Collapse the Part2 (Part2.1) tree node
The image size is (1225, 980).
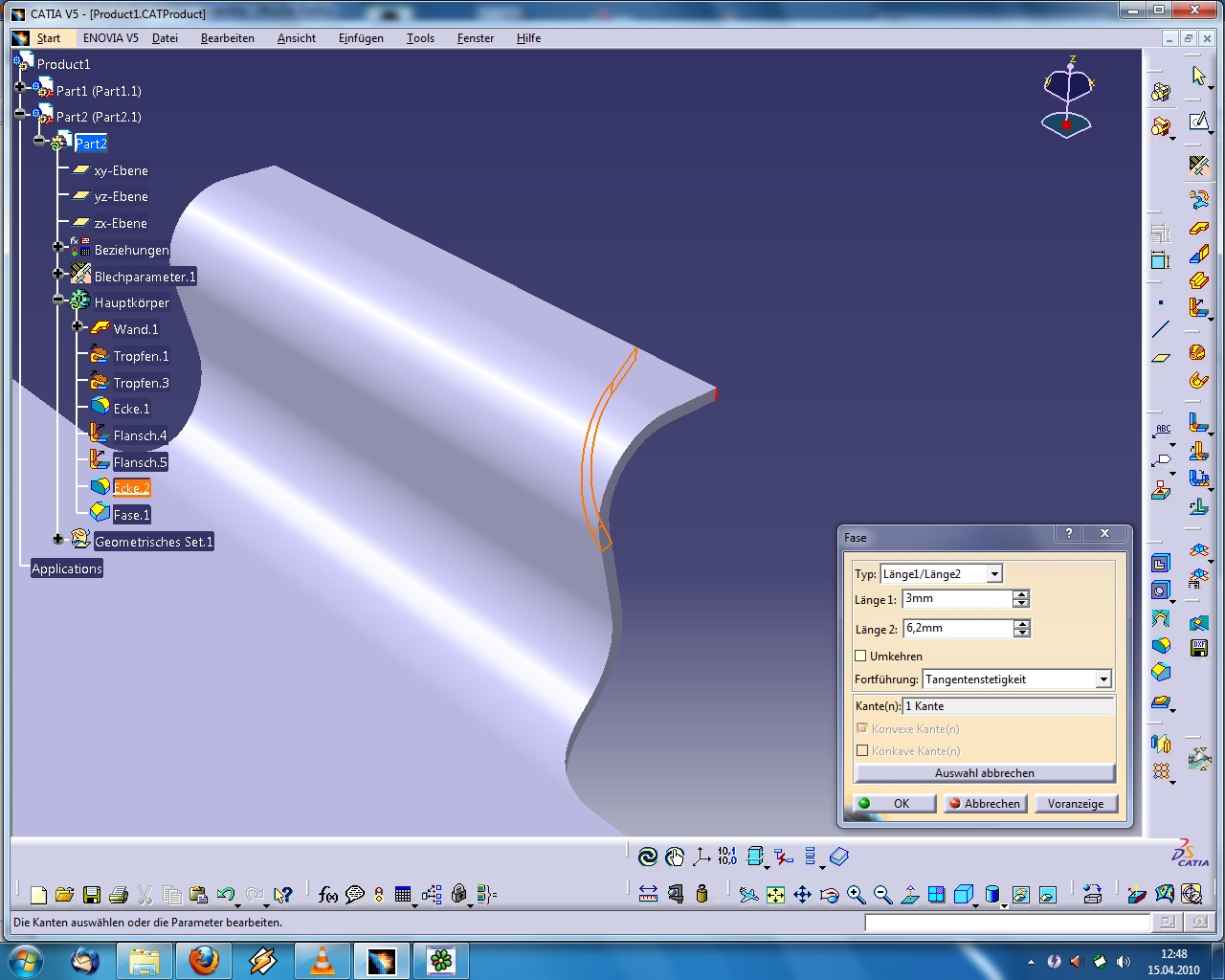point(20,113)
